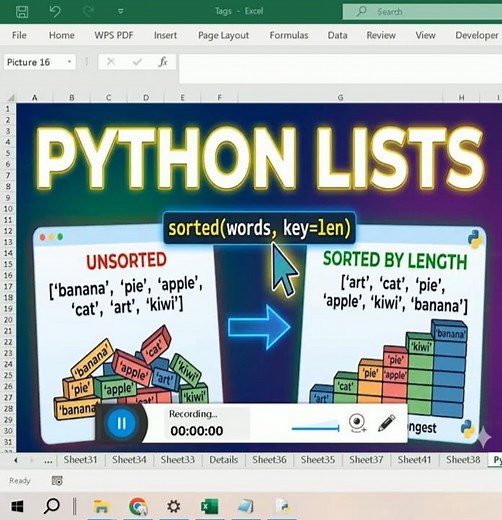Select the Developer tab
502x520 pixels.
(x=477, y=35)
